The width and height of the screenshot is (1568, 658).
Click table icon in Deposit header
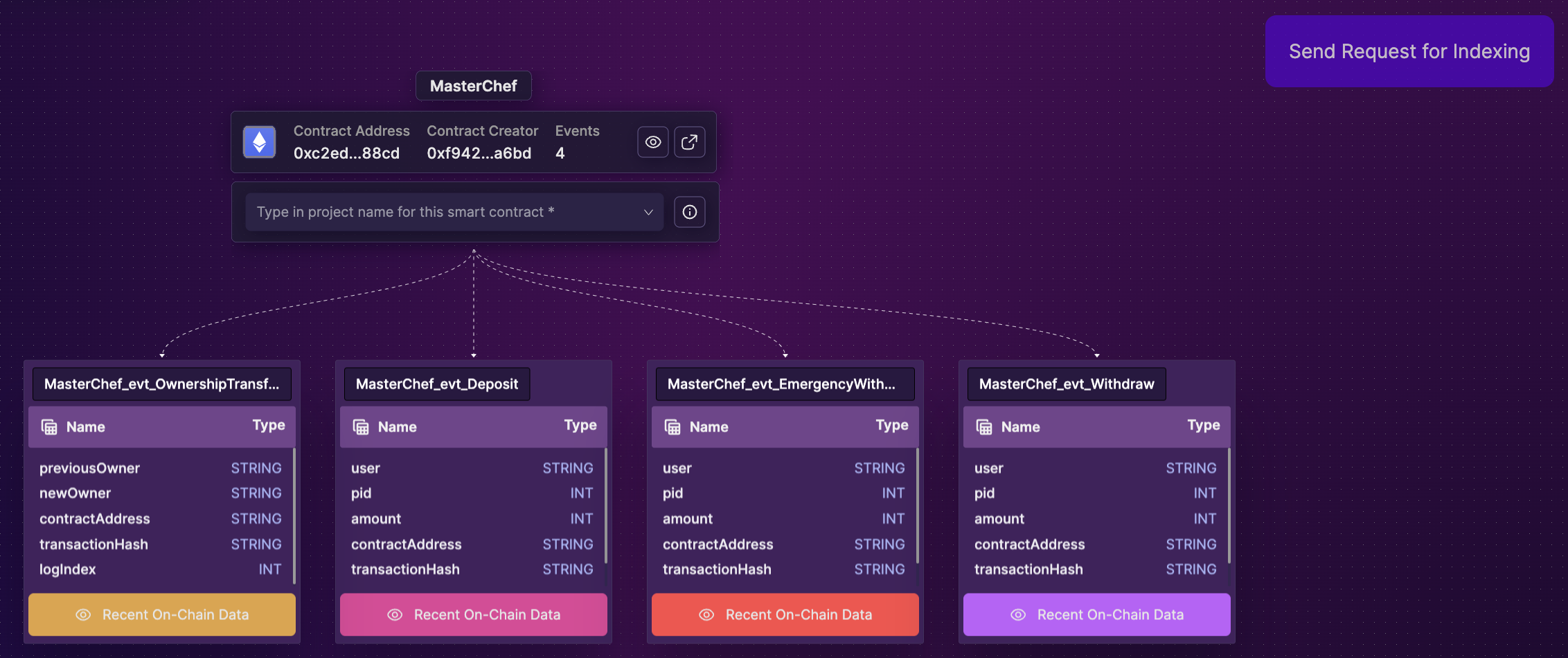tap(361, 427)
